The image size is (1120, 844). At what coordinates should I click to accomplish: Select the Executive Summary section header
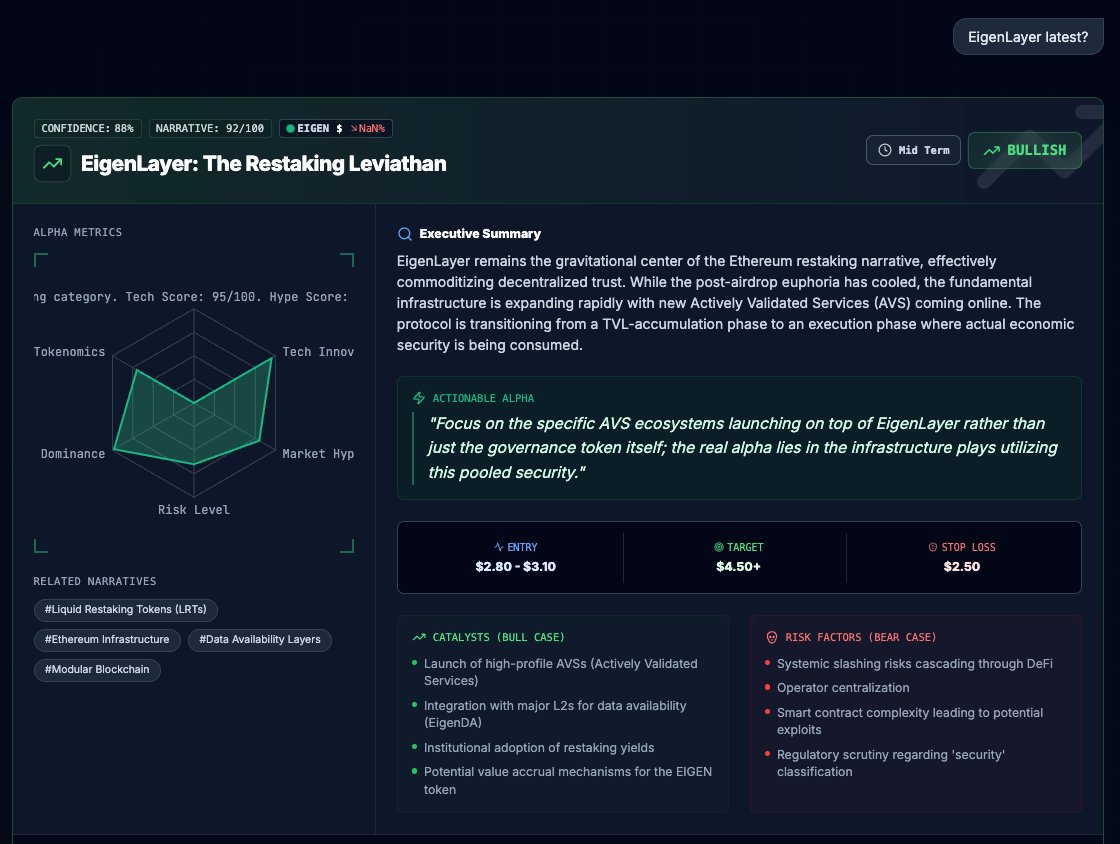click(x=479, y=234)
